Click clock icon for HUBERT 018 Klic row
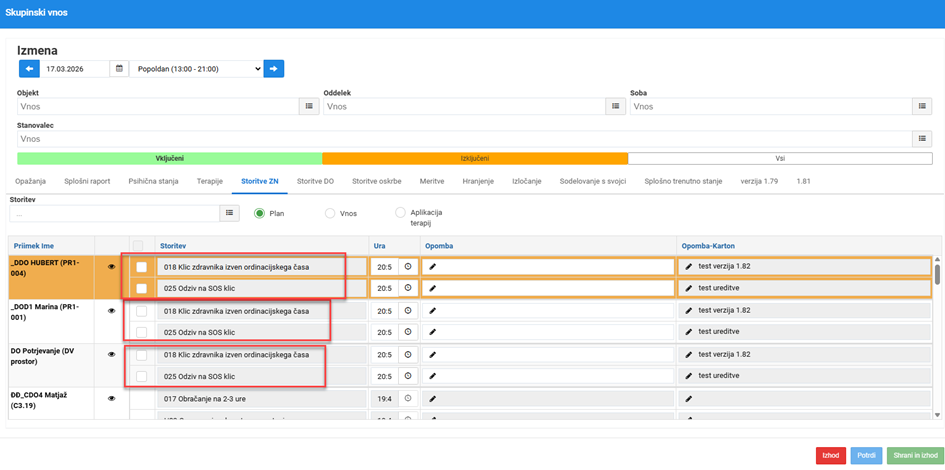Screen dimensions: 945x470 [408, 266]
